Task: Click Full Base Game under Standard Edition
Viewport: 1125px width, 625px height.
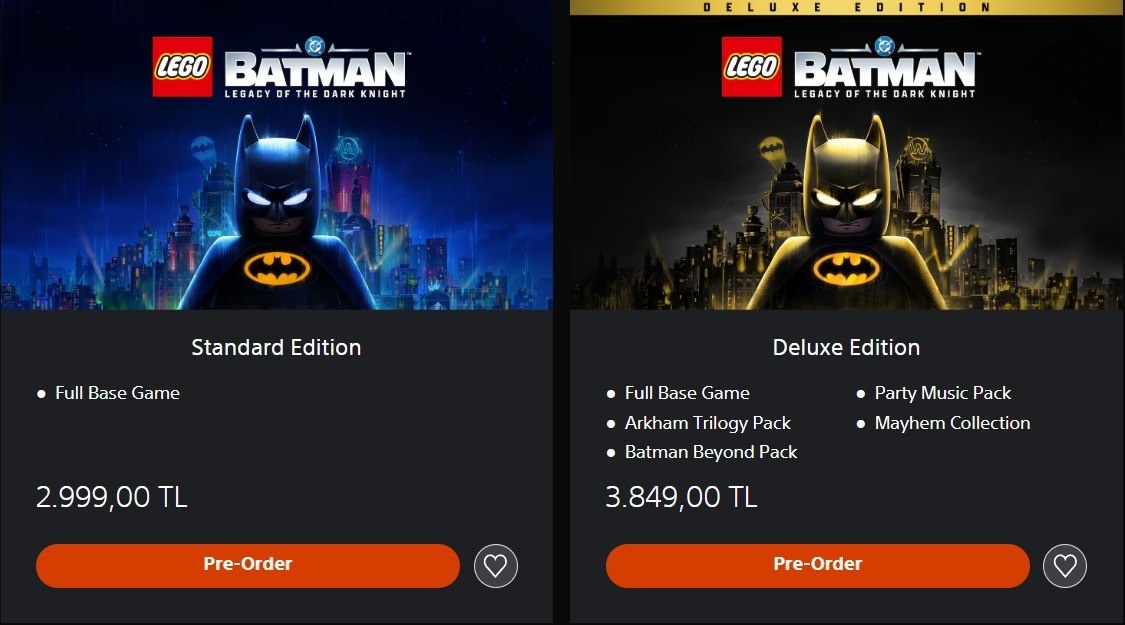Action: [x=117, y=393]
